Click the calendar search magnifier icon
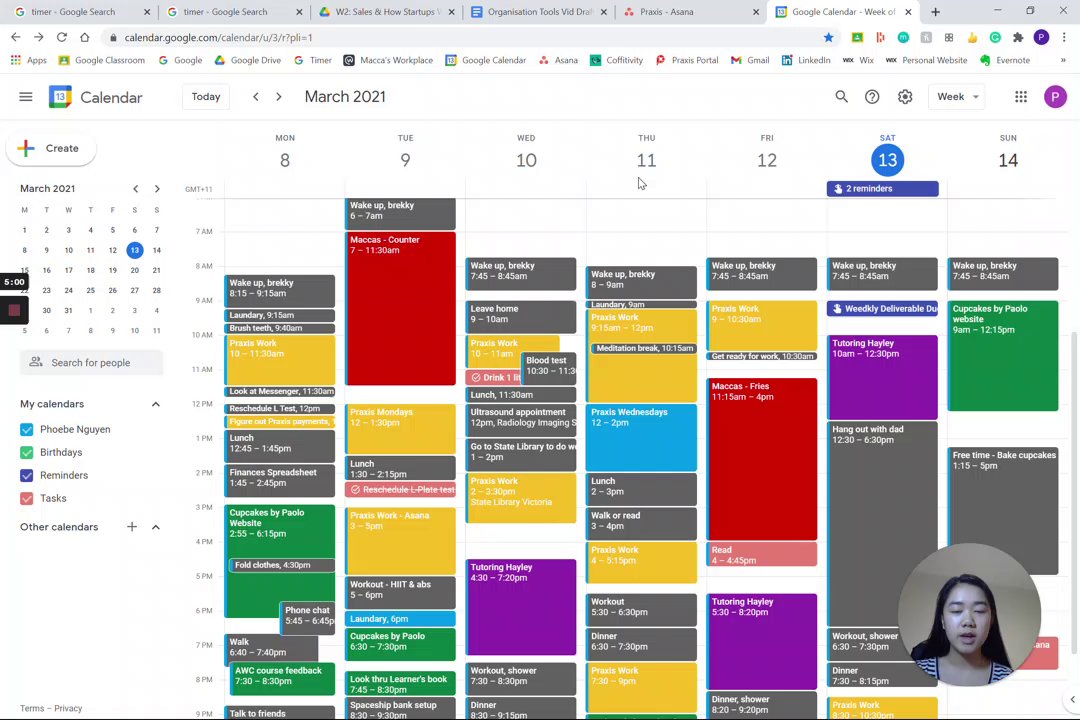Viewport: 1080px width, 720px height. [x=841, y=97]
